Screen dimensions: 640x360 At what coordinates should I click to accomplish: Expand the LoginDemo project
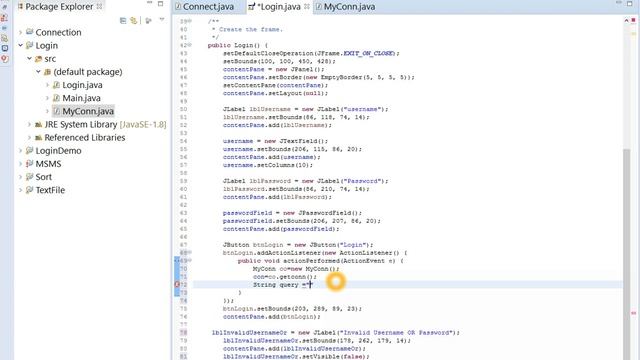coord(20,151)
